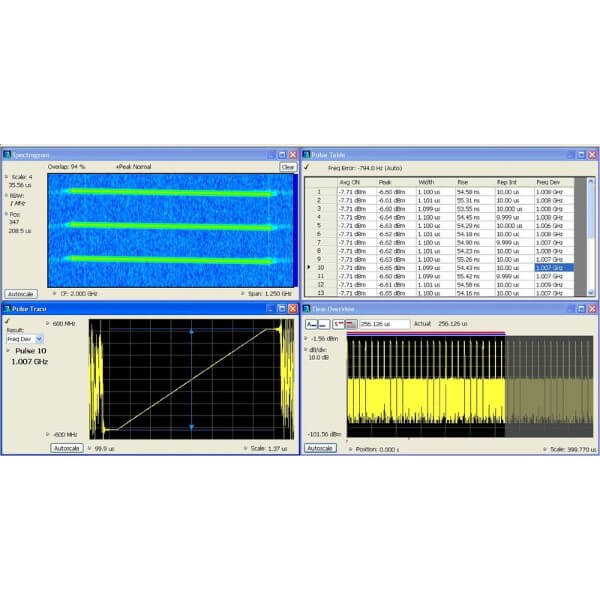
Task: Click the Spectrogram window title icon
Action: pos(6,155)
